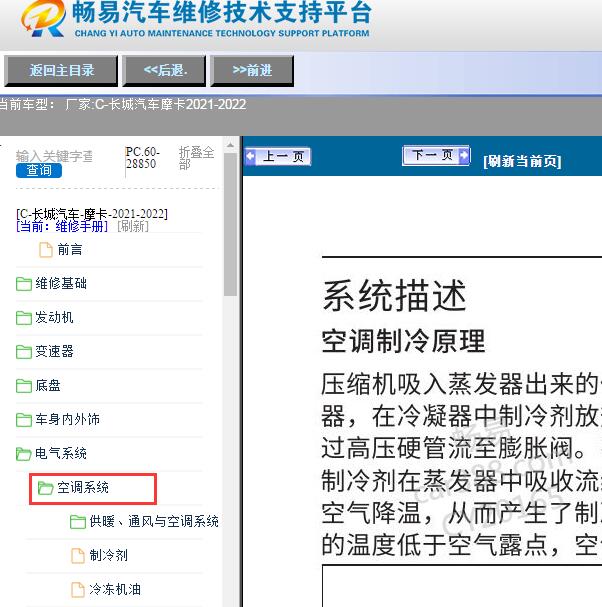
Task: Go forward with the >>前进 button
Action: point(252,70)
